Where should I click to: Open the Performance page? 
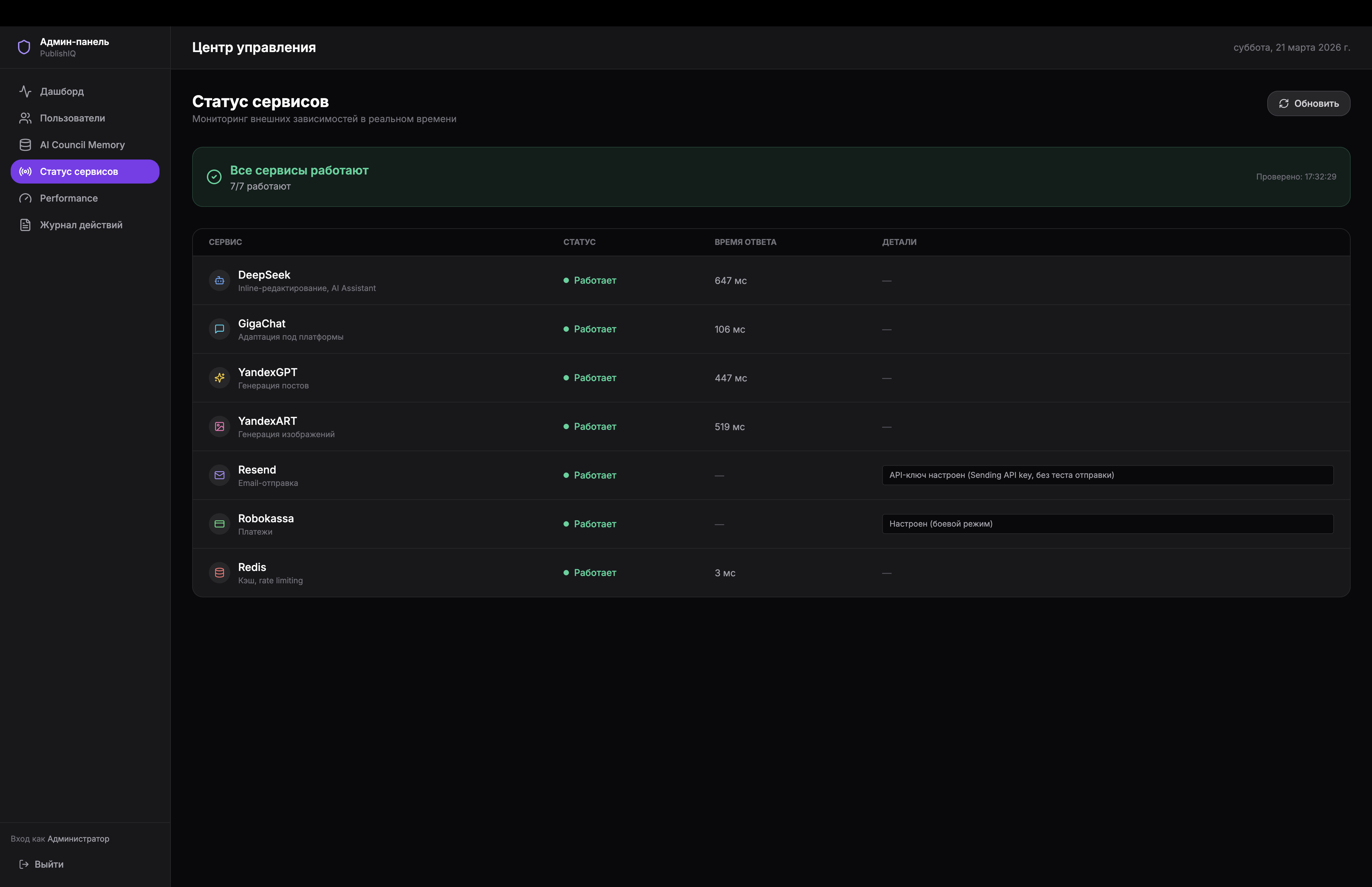68,198
